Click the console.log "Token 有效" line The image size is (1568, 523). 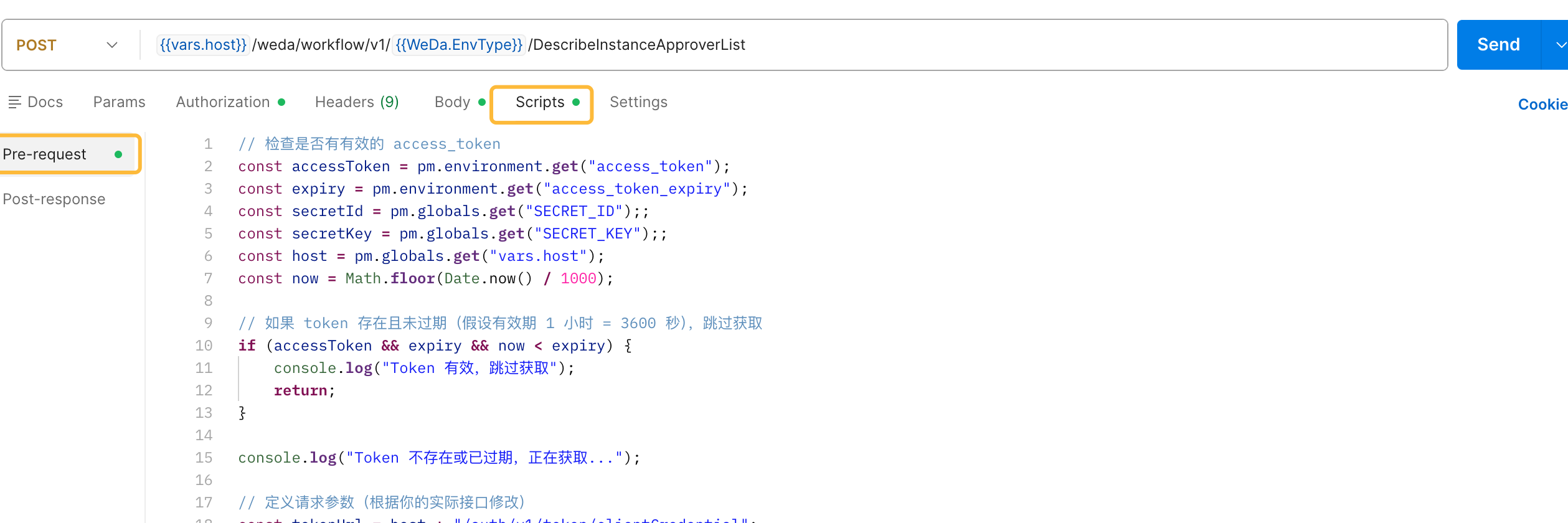pos(424,368)
